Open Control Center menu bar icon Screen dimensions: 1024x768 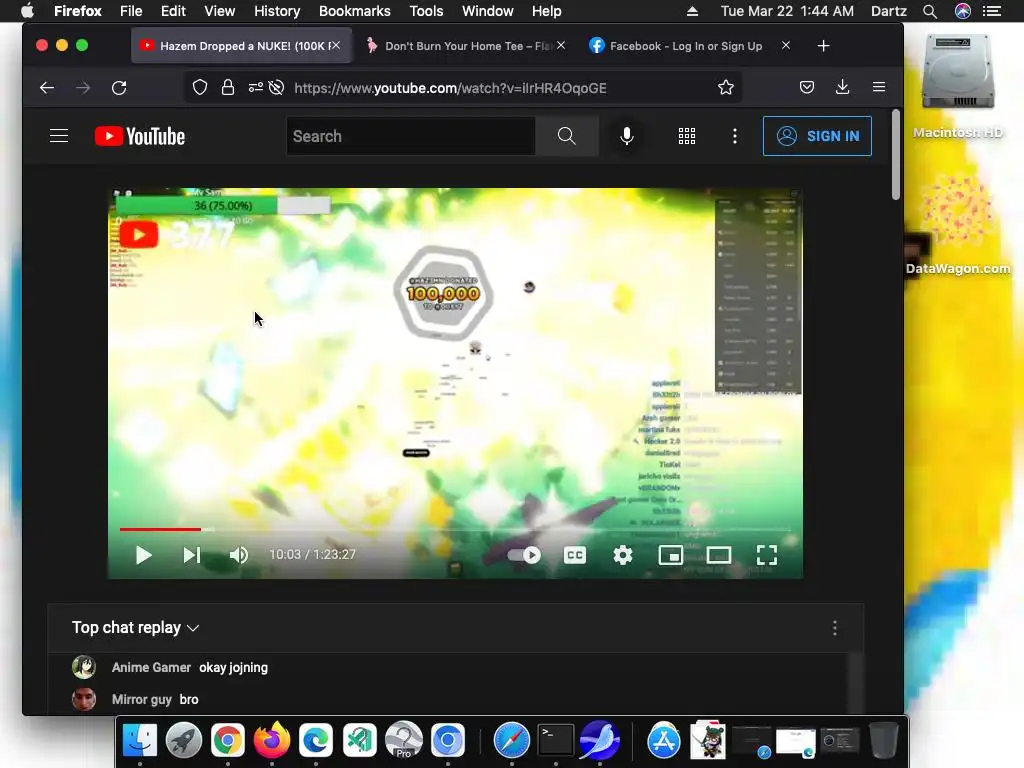click(x=992, y=11)
